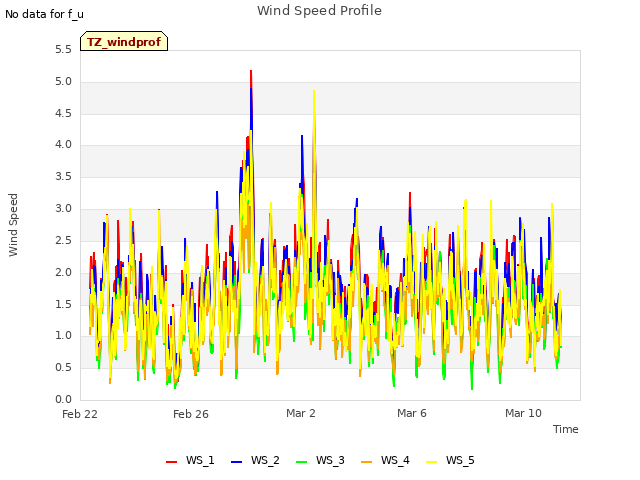This screenshot has height=480, width=640.
Task: Click the 0.5 y-axis tick label
Action: click(63, 367)
